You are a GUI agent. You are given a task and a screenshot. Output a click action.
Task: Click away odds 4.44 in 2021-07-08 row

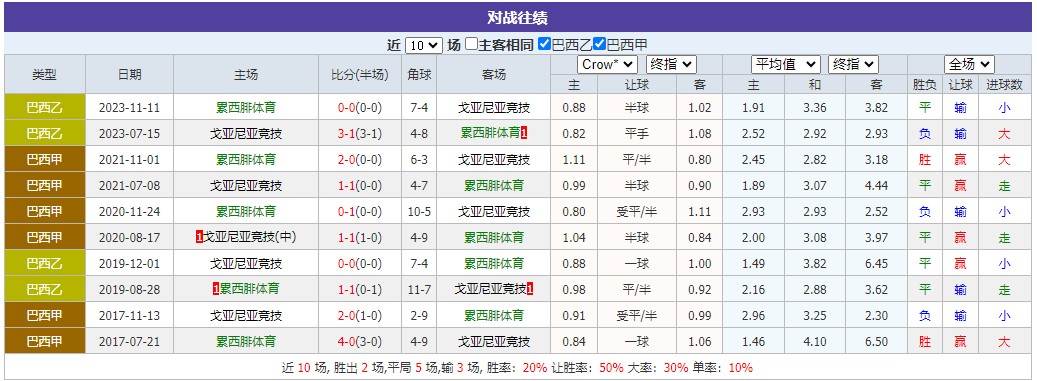pos(876,186)
